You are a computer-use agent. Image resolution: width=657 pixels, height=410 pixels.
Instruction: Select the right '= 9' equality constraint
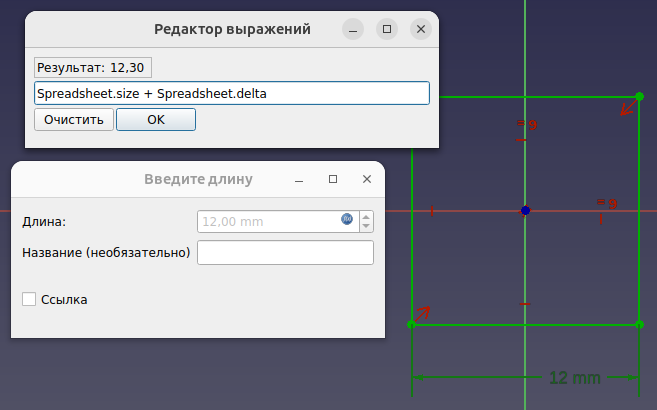pyautogui.click(x=607, y=204)
